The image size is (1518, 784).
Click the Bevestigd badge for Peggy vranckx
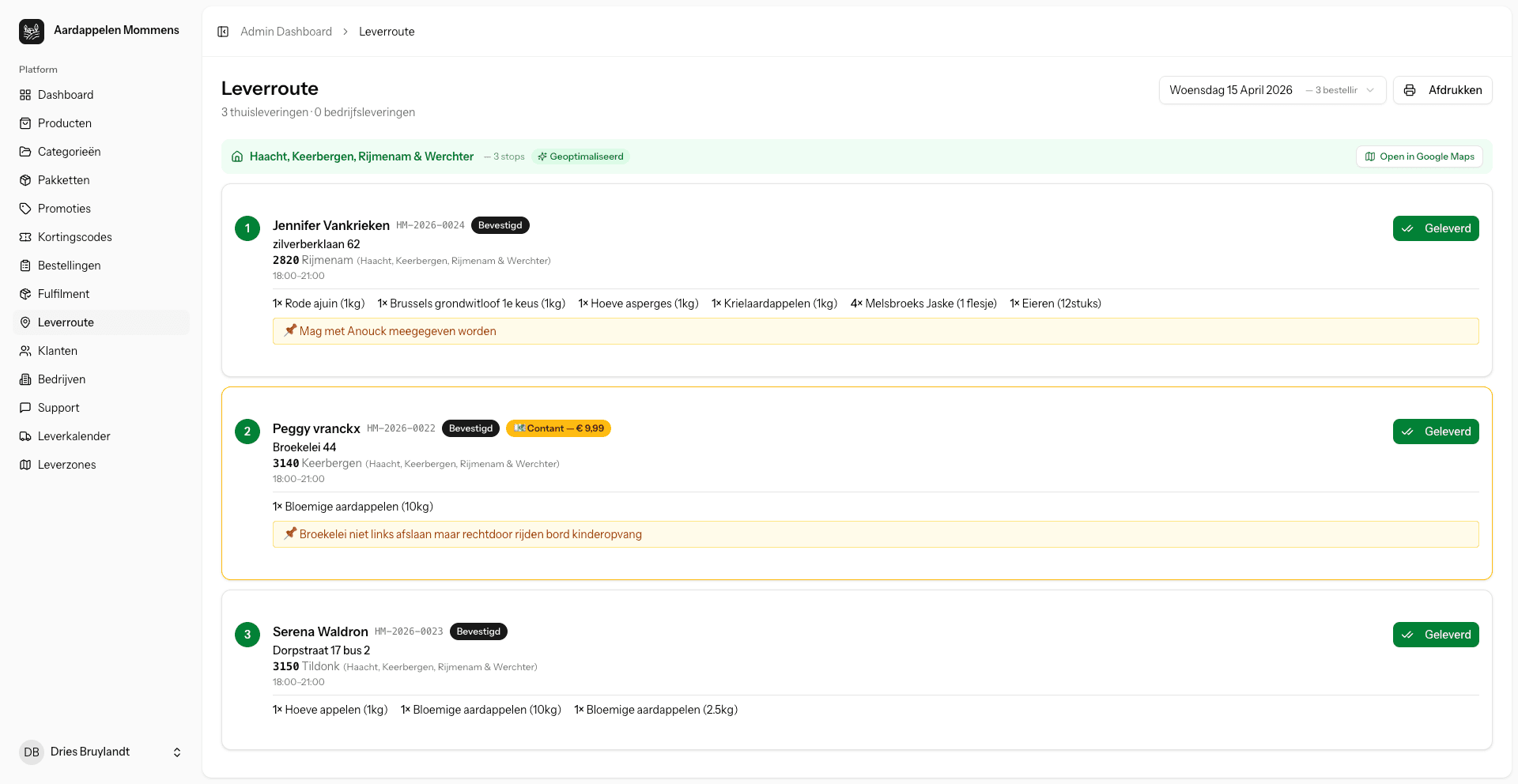click(x=470, y=428)
